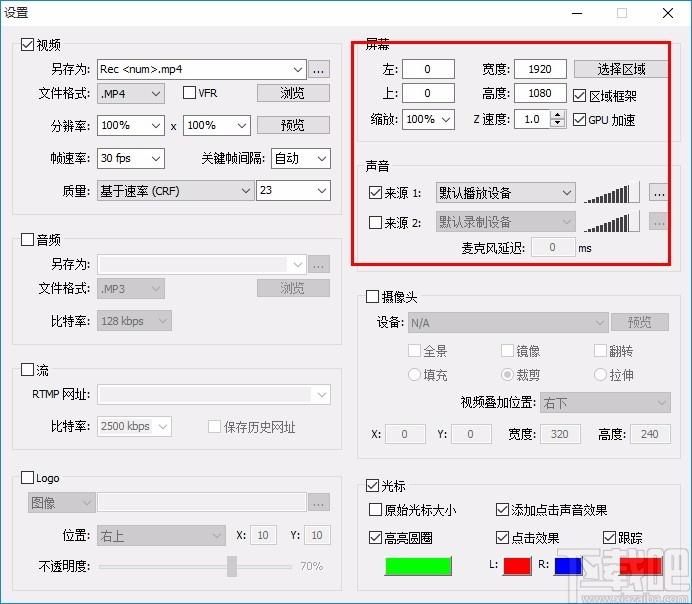The width and height of the screenshot is (692, 604).
Task: Click video 浏览 button
Action: pyautogui.click(x=293, y=93)
